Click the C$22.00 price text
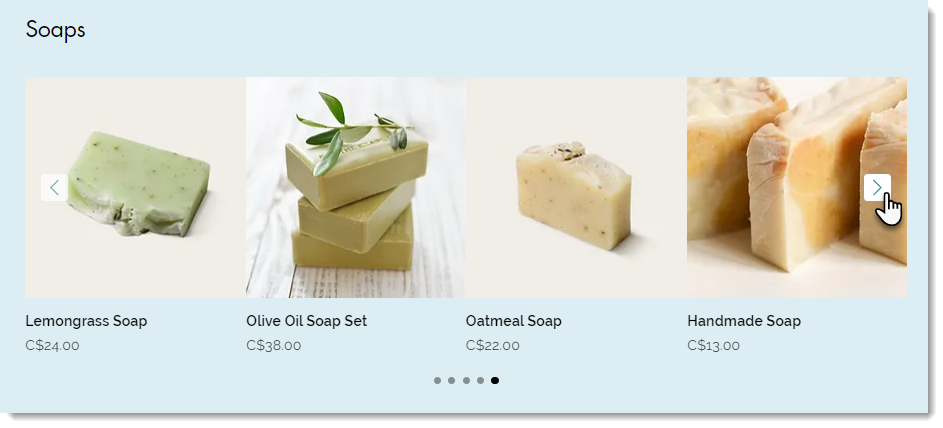 point(493,346)
